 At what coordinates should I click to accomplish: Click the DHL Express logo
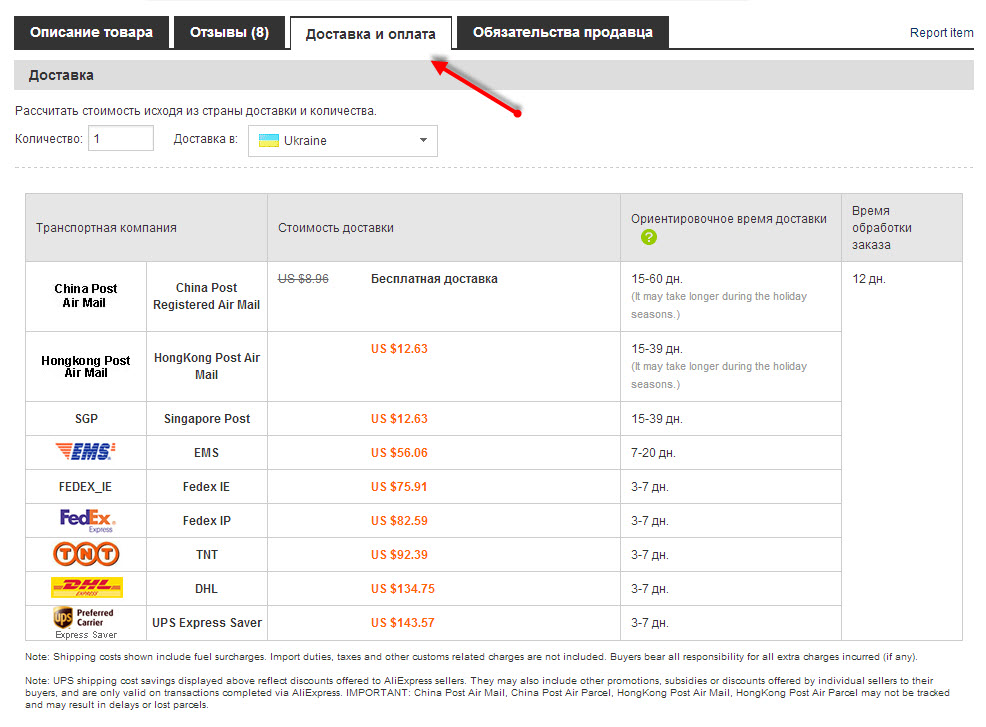[86, 588]
